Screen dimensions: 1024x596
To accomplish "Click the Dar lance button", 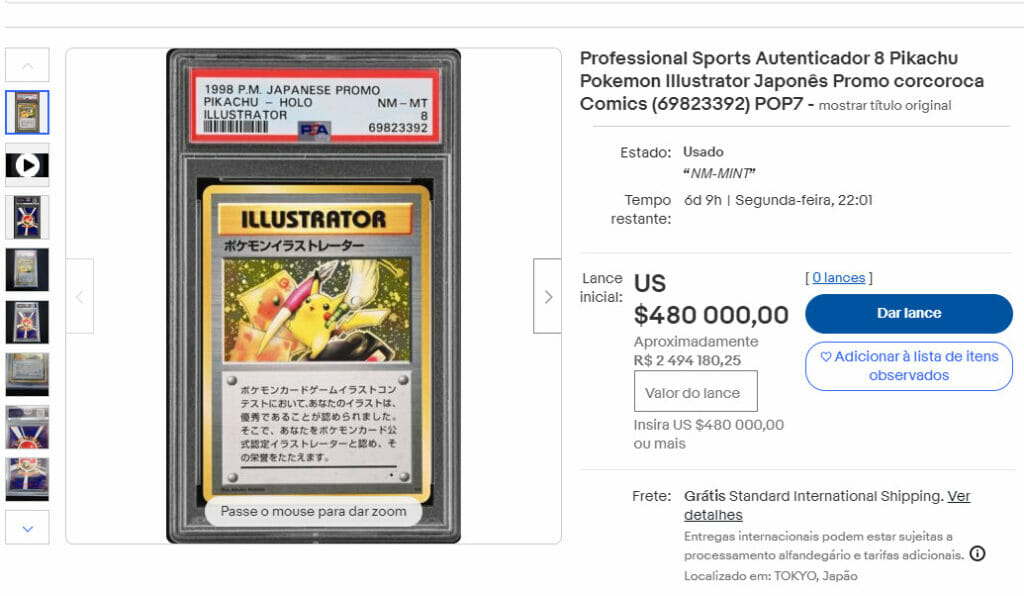I will click(908, 313).
